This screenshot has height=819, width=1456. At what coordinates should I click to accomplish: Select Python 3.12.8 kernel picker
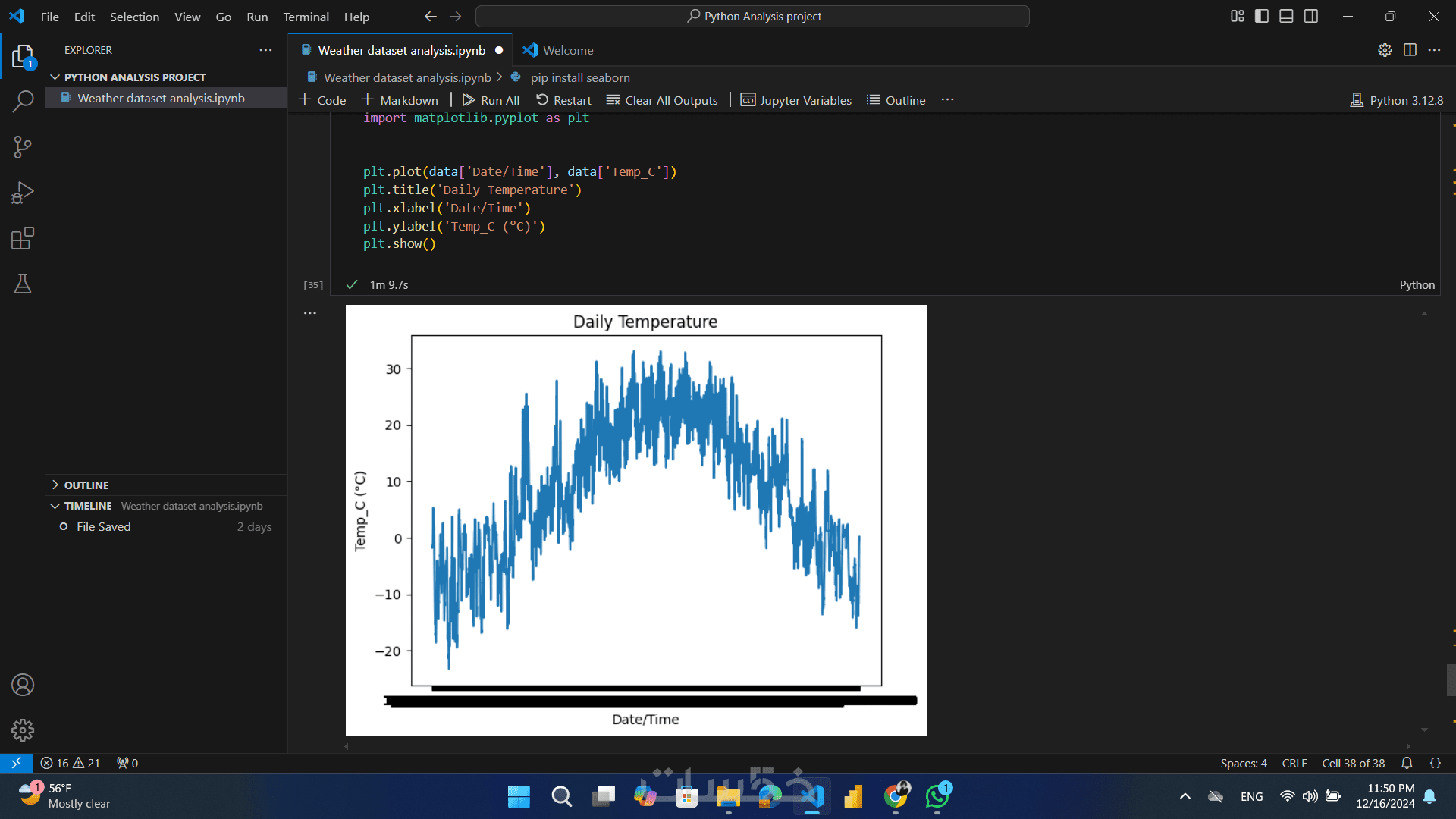coord(1397,100)
